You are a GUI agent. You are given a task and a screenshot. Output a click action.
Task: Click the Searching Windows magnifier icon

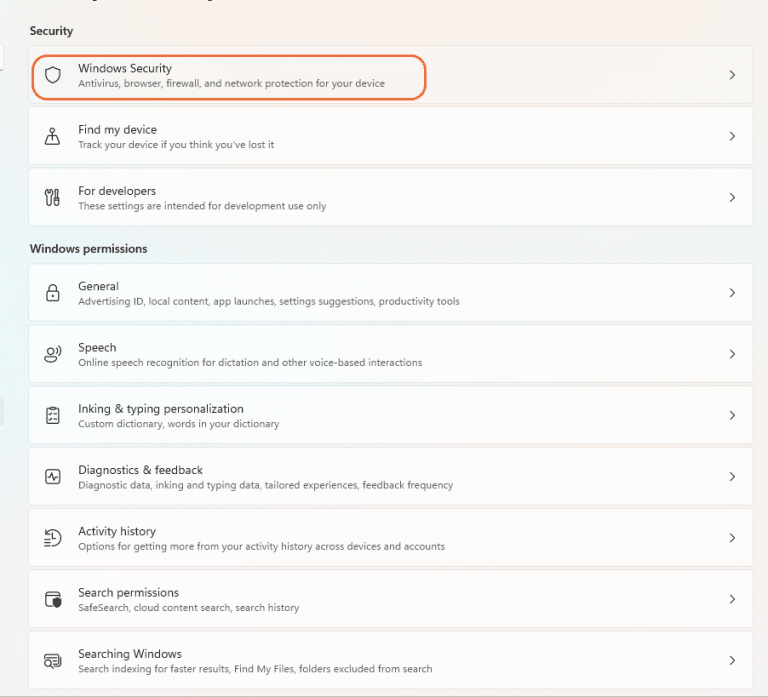[x=53, y=661]
